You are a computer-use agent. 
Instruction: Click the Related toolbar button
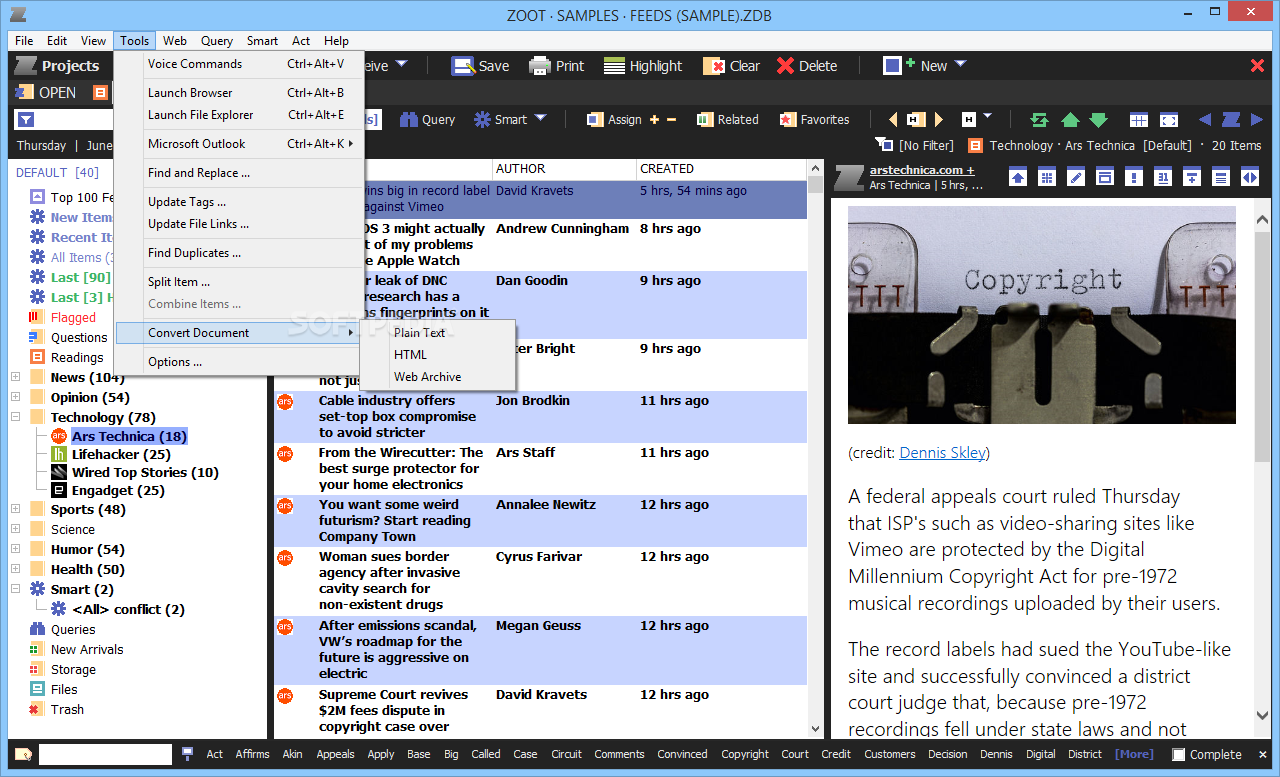[727, 119]
